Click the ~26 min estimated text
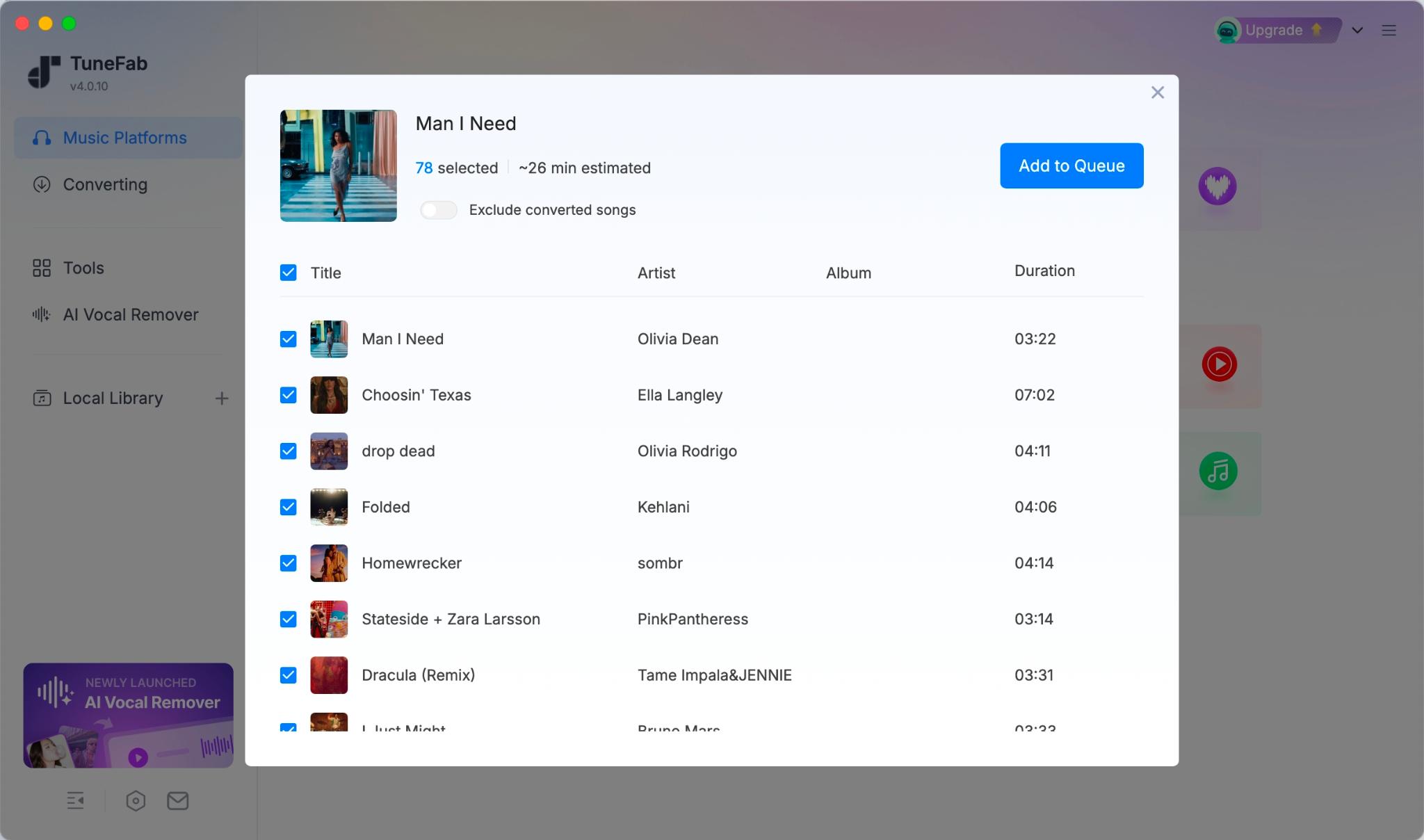Screen dimensions: 1424x840 click(x=585, y=168)
